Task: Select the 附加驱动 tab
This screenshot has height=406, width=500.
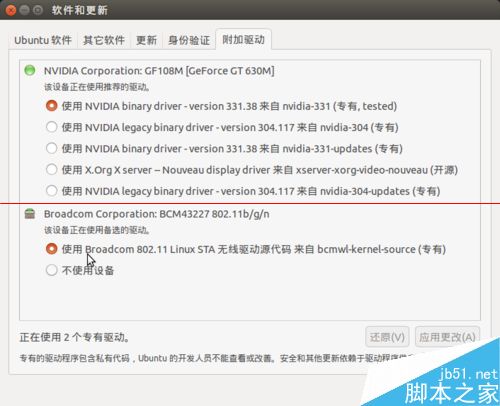Action: pyautogui.click(x=243, y=40)
